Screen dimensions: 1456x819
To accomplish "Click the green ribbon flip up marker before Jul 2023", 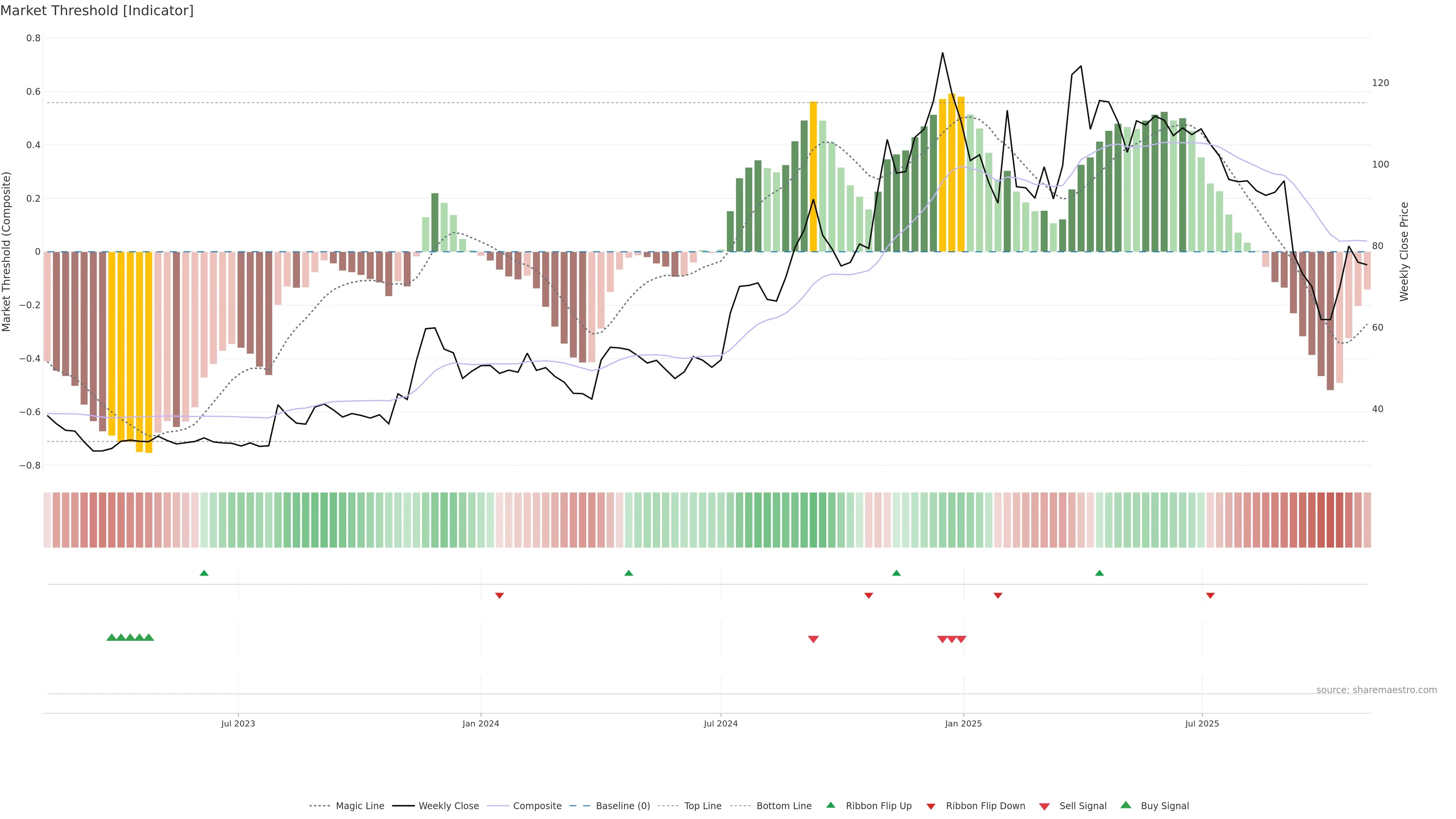I will point(204,573).
